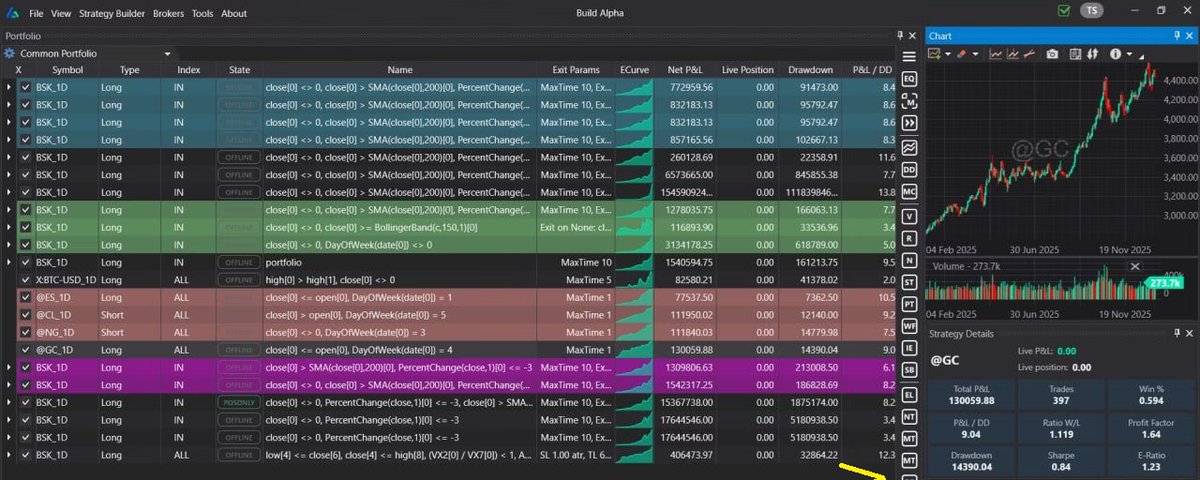The width and height of the screenshot is (1200, 480).
Task: Open the About menu
Action: click(x=234, y=14)
